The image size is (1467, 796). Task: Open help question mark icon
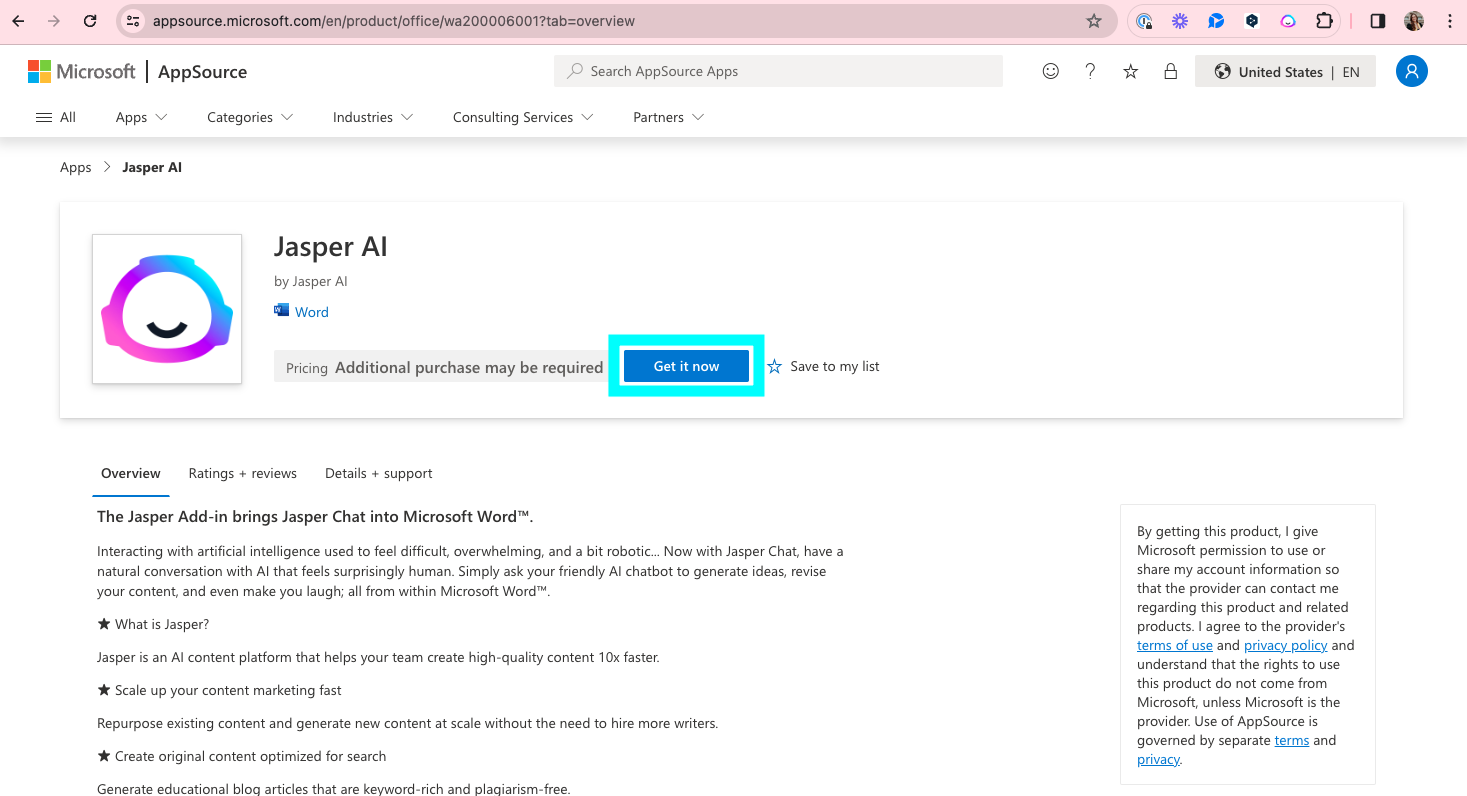1090,72
